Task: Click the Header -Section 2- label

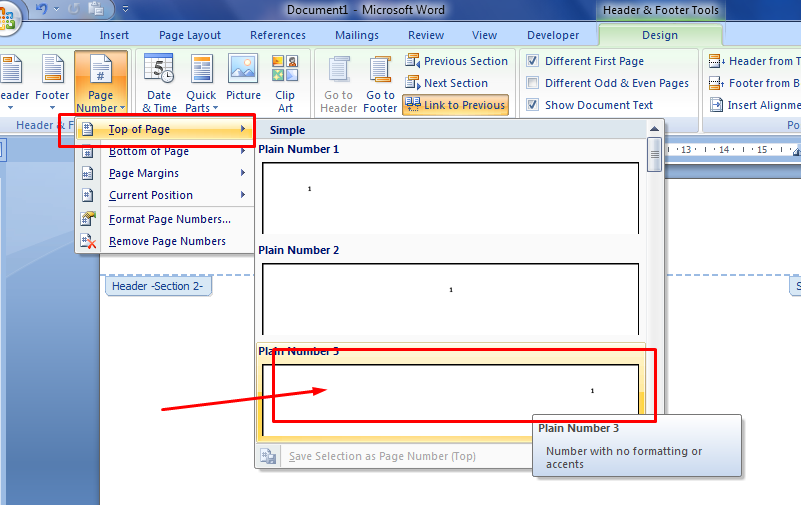Action: point(158,286)
